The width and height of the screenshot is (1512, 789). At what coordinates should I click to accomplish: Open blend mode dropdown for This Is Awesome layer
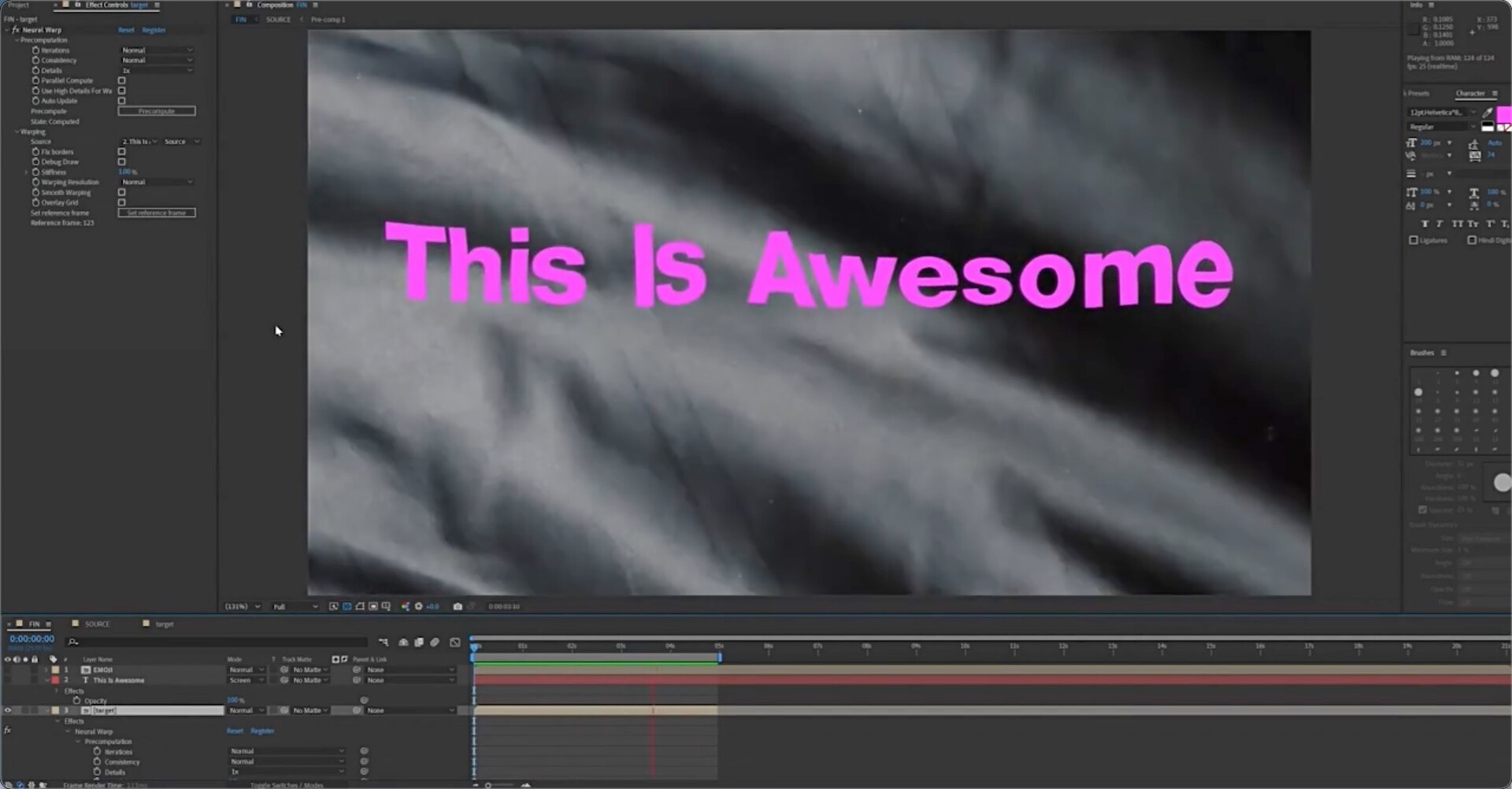pos(246,680)
